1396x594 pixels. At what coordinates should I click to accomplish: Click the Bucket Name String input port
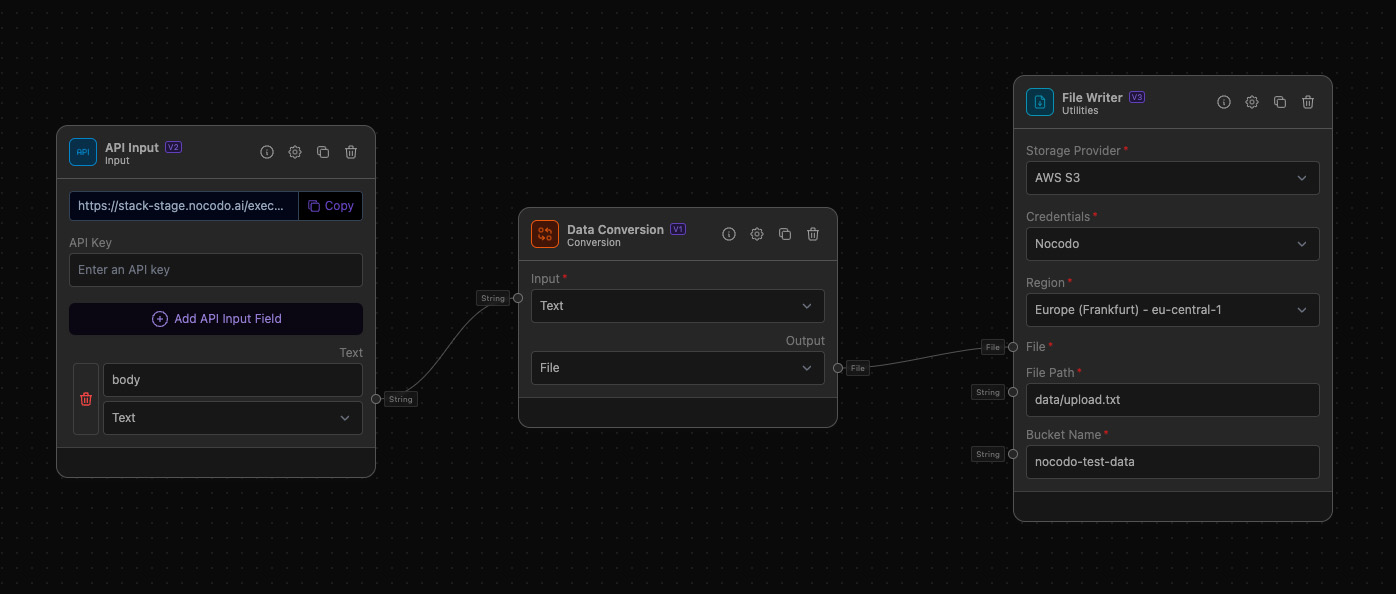coord(1014,454)
